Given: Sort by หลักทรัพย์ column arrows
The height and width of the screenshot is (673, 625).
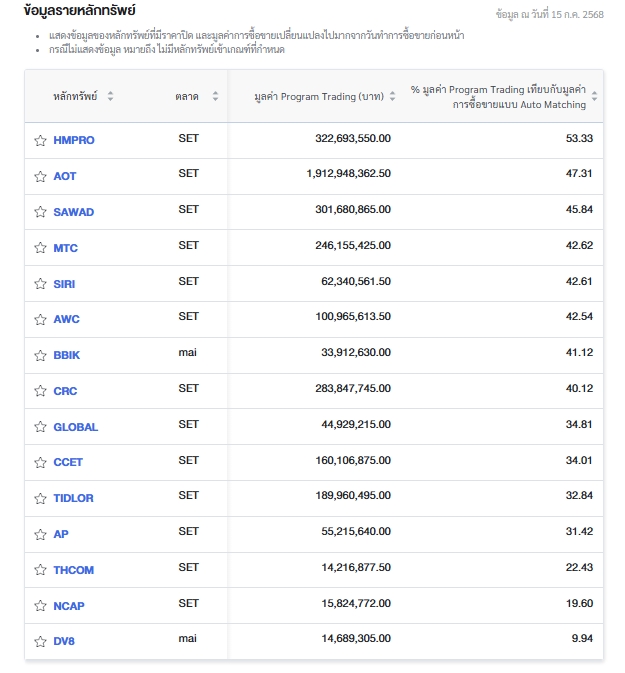Looking at the screenshot, I should pyautogui.click(x=110, y=97).
